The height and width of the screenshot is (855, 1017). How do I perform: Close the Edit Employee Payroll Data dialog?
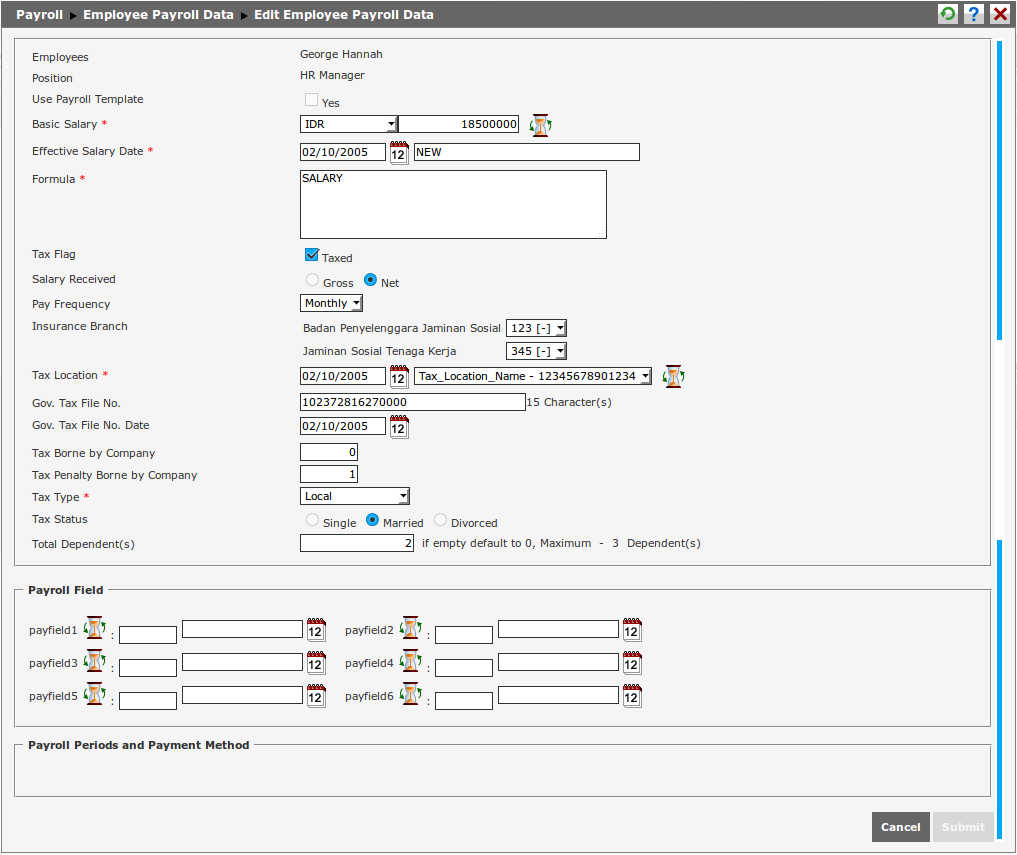pyautogui.click(x=1000, y=14)
